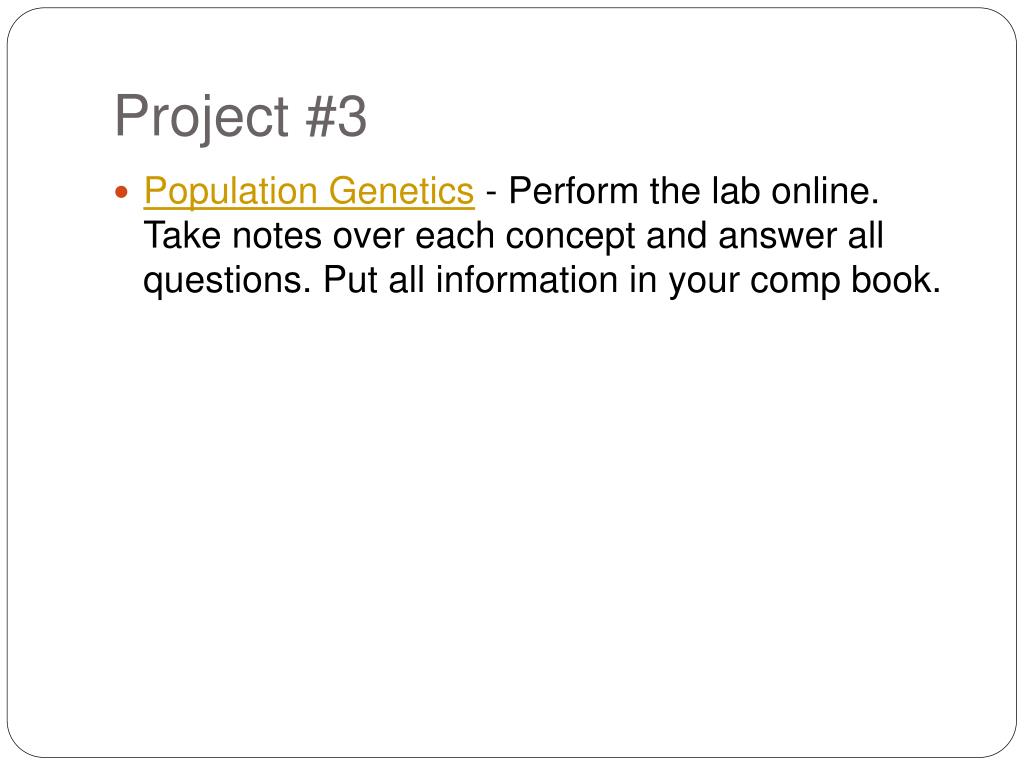Viewport: 1024px width, 768px height.
Task: Click the word Population in the link
Action: click(x=231, y=192)
